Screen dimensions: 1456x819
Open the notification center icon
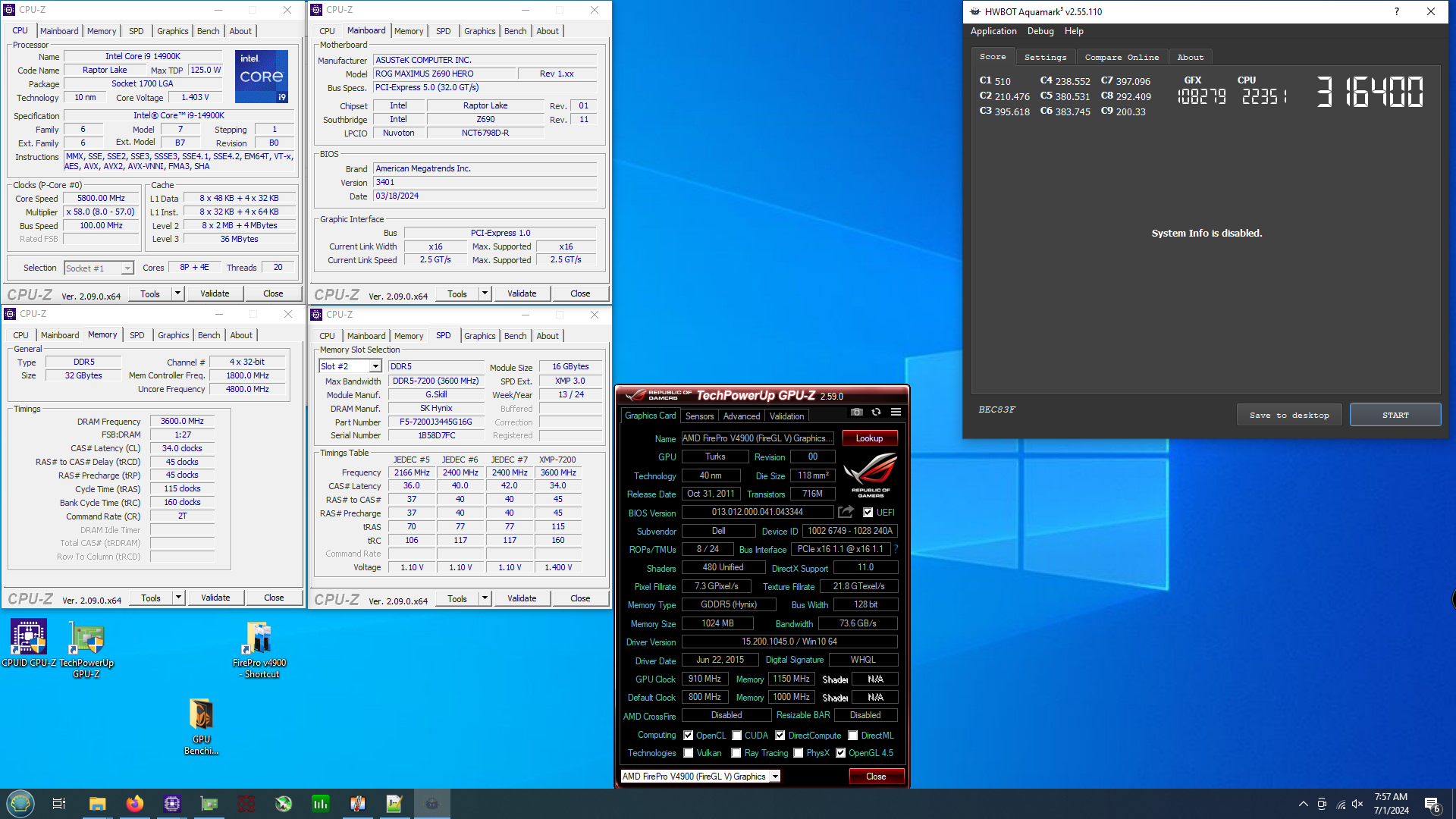click(x=1432, y=805)
